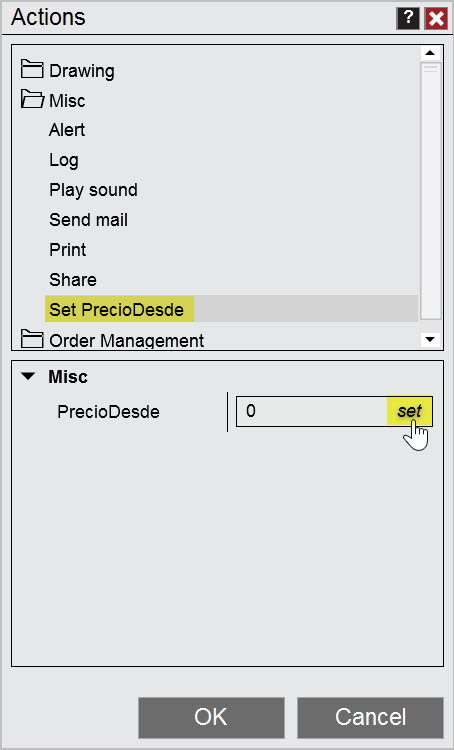Pick the Send mail action

pyautogui.click(x=89, y=220)
